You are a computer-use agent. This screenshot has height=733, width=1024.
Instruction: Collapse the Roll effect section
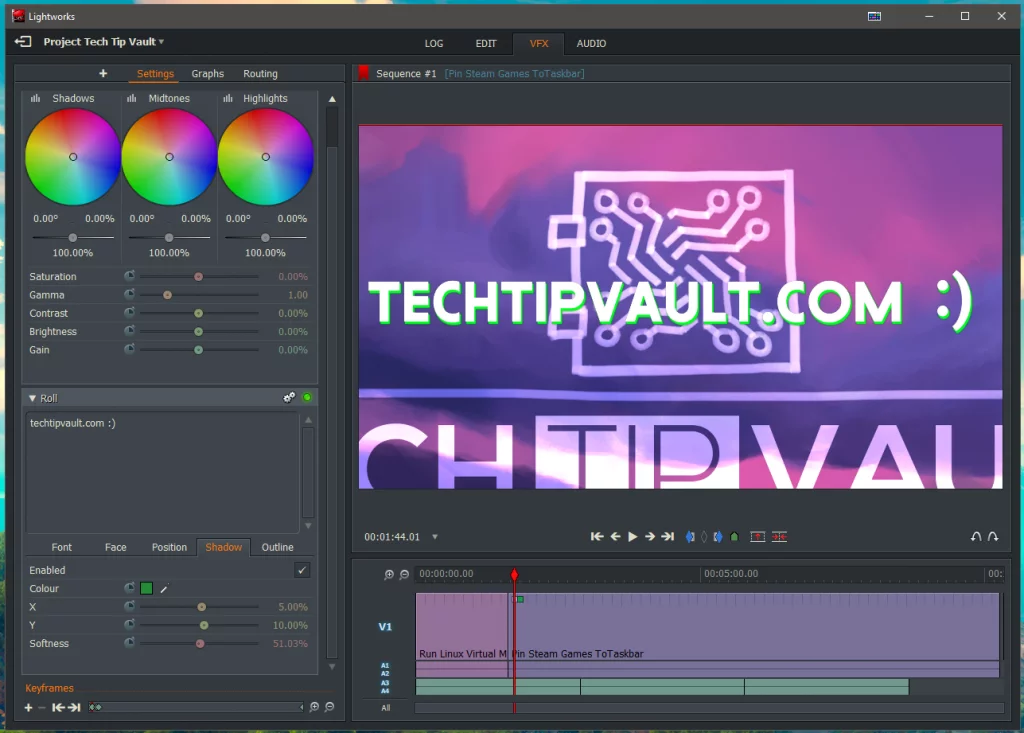click(32, 398)
